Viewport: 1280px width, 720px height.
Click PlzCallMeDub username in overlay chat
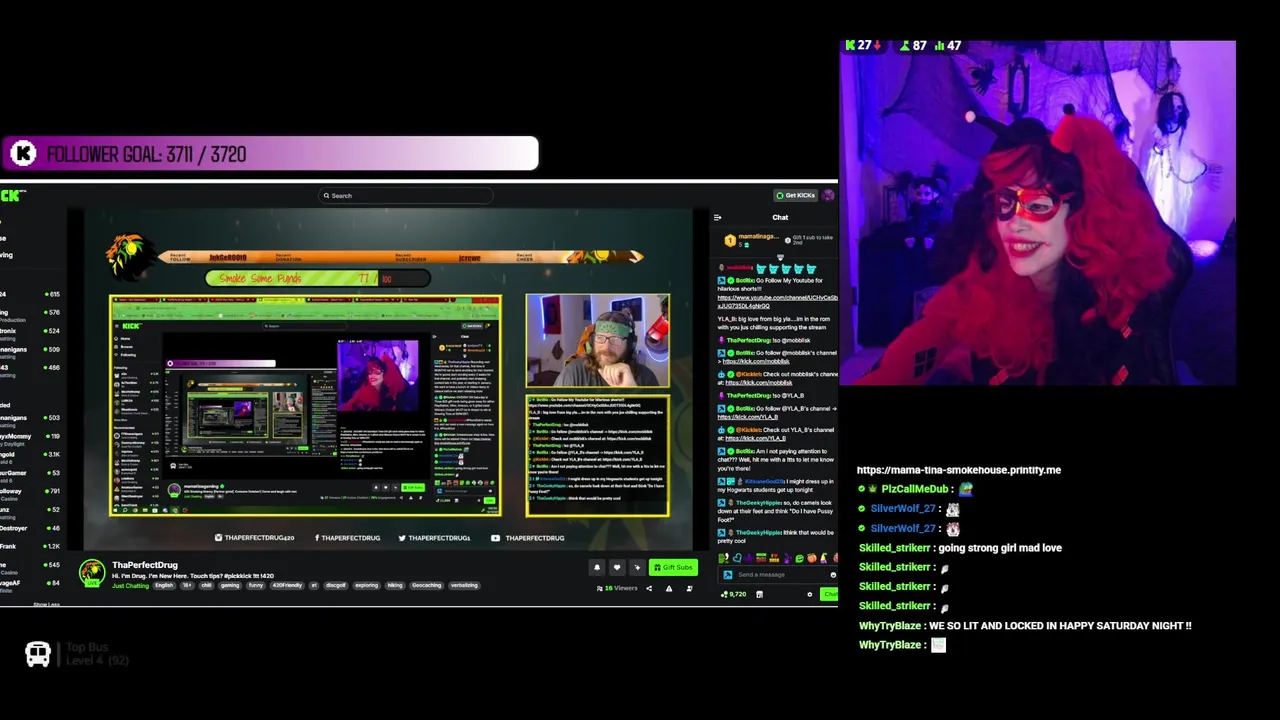click(x=914, y=489)
